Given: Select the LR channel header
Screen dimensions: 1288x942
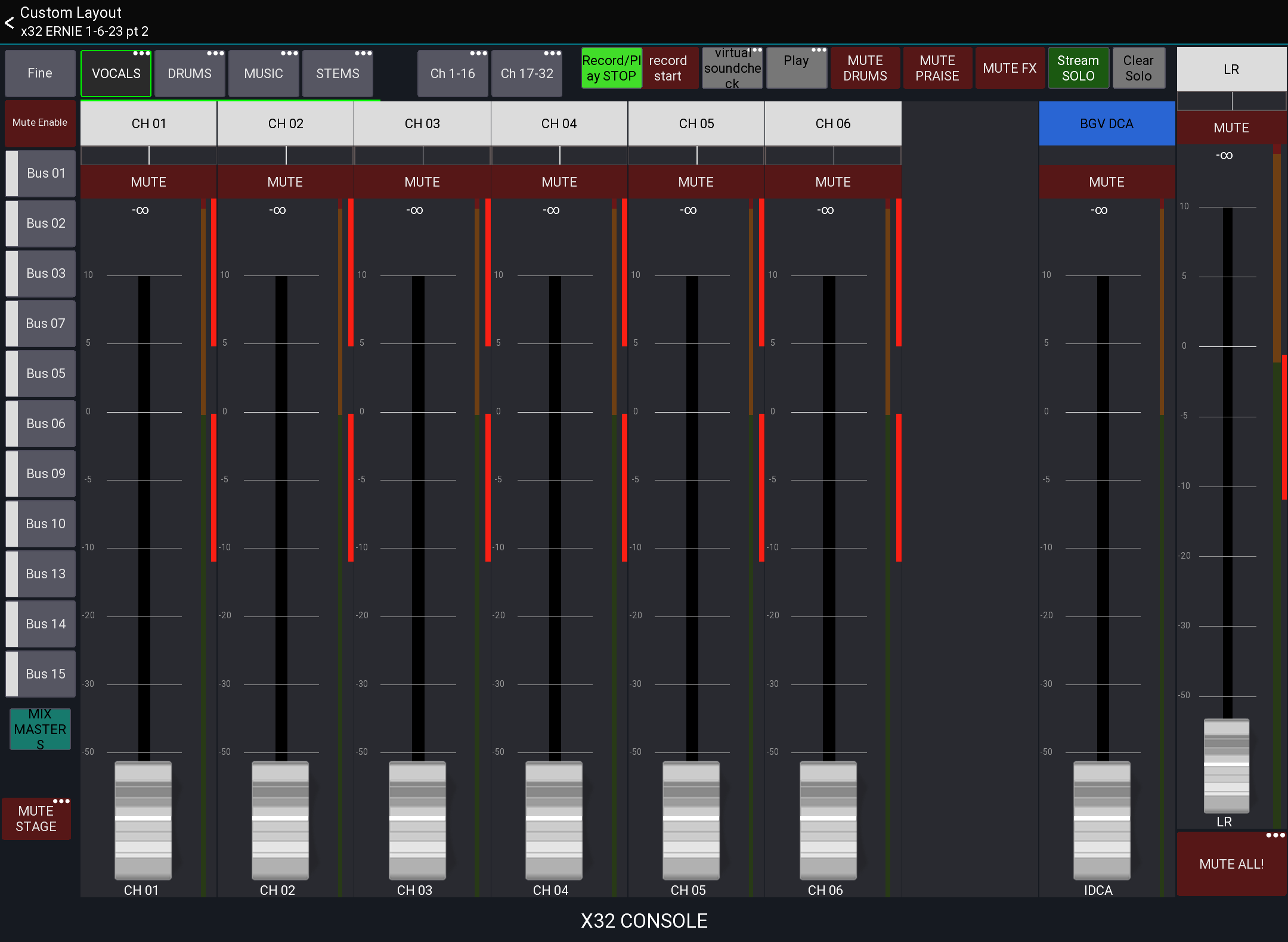Looking at the screenshot, I should 1231,69.
